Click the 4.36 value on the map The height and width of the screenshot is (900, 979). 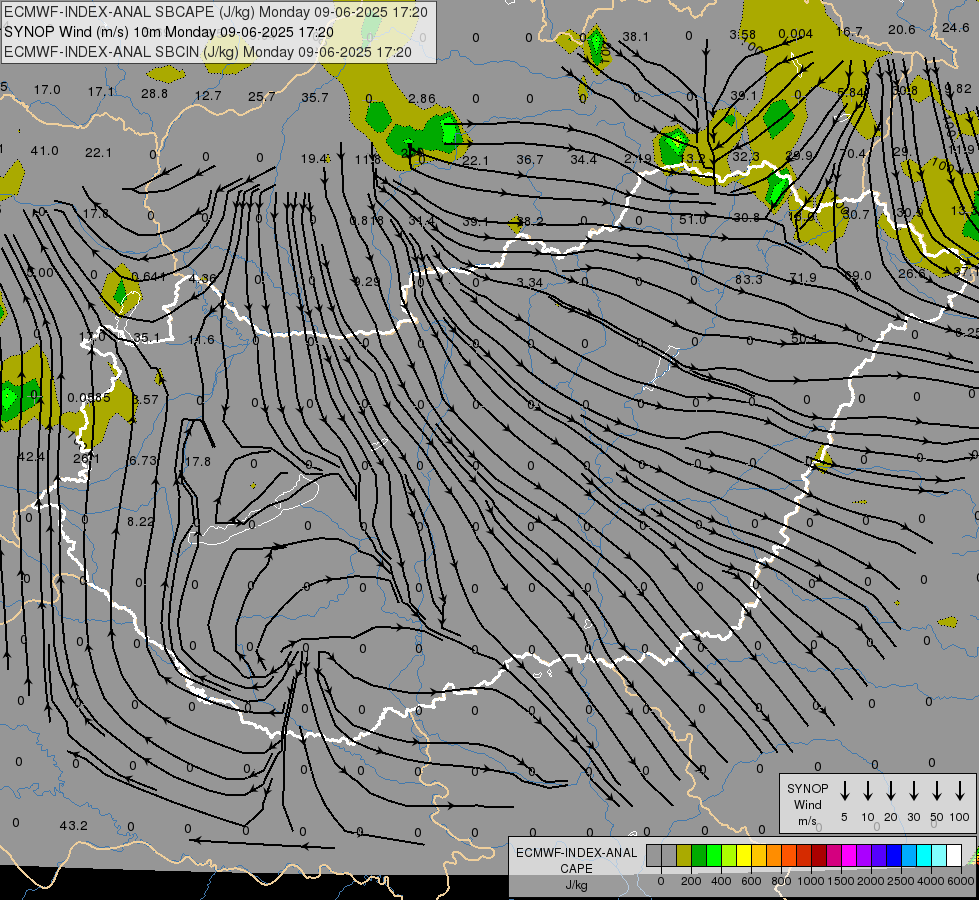coord(202,278)
